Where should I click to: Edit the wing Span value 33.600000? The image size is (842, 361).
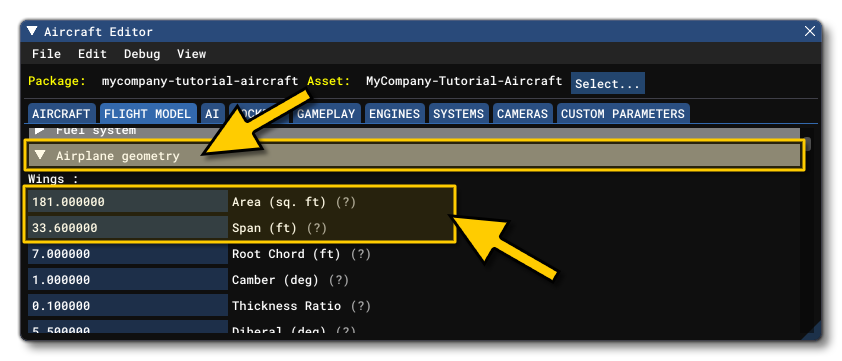click(x=128, y=228)
